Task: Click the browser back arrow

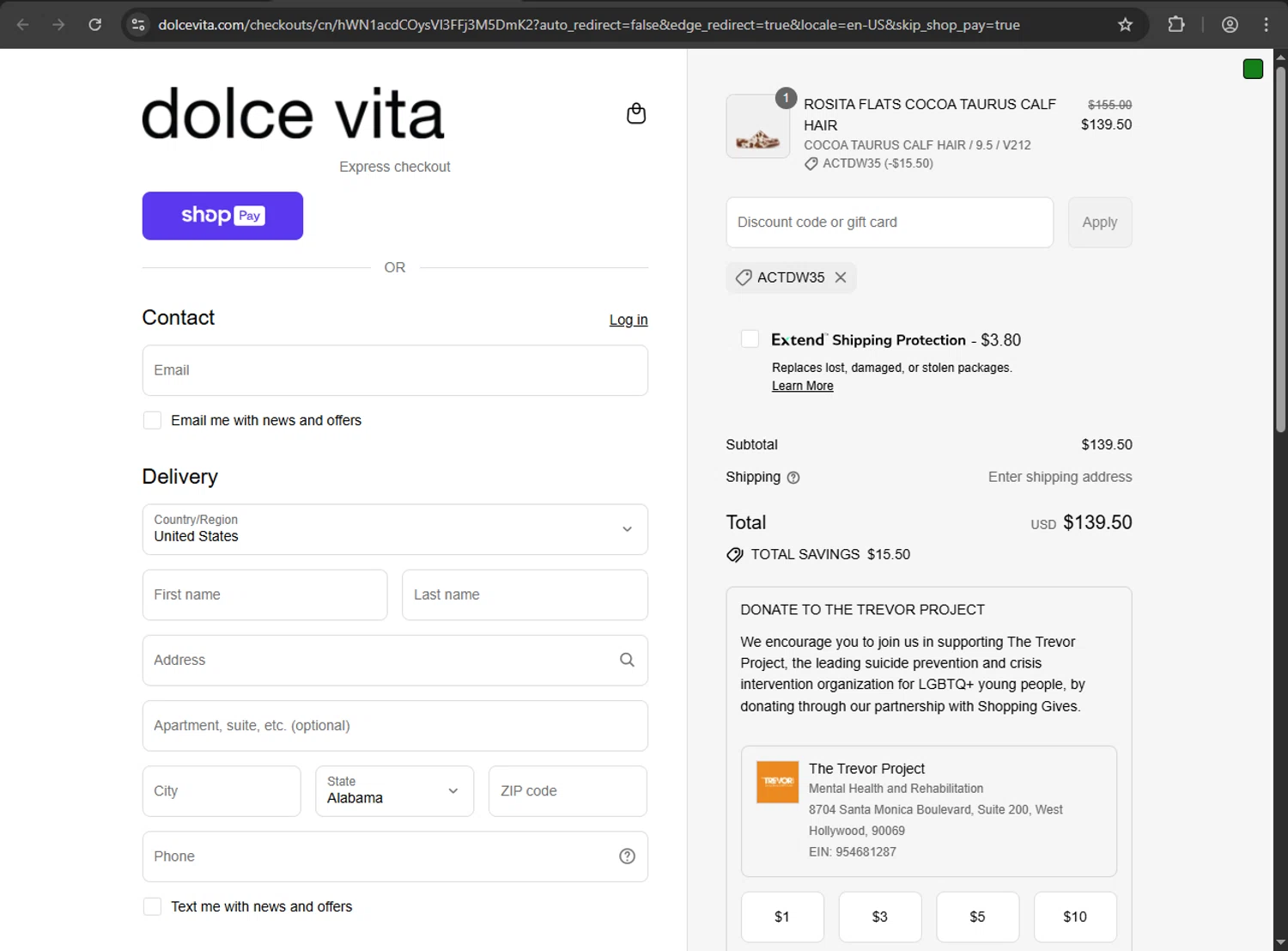Action: tap(23, 25)
